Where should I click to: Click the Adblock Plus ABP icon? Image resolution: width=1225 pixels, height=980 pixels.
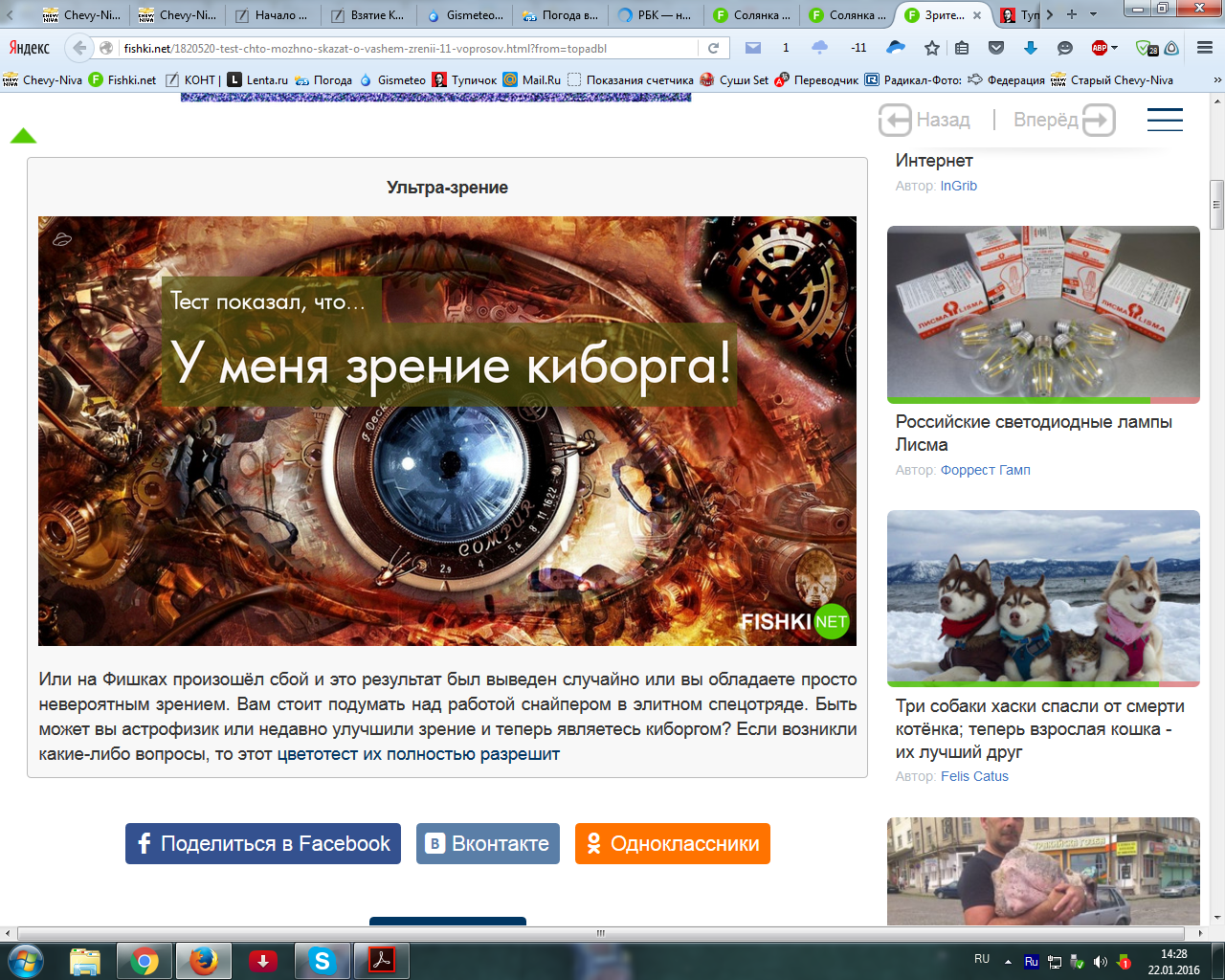point(1100,48)
